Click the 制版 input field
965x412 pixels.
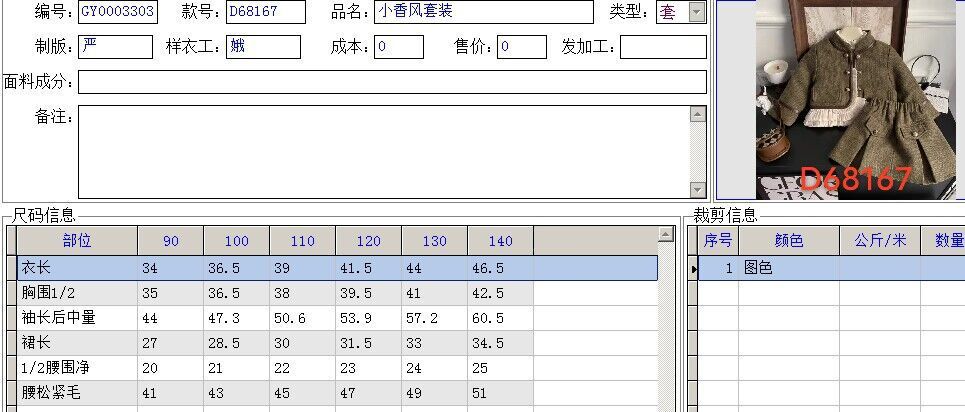click(x=116, y=47)
